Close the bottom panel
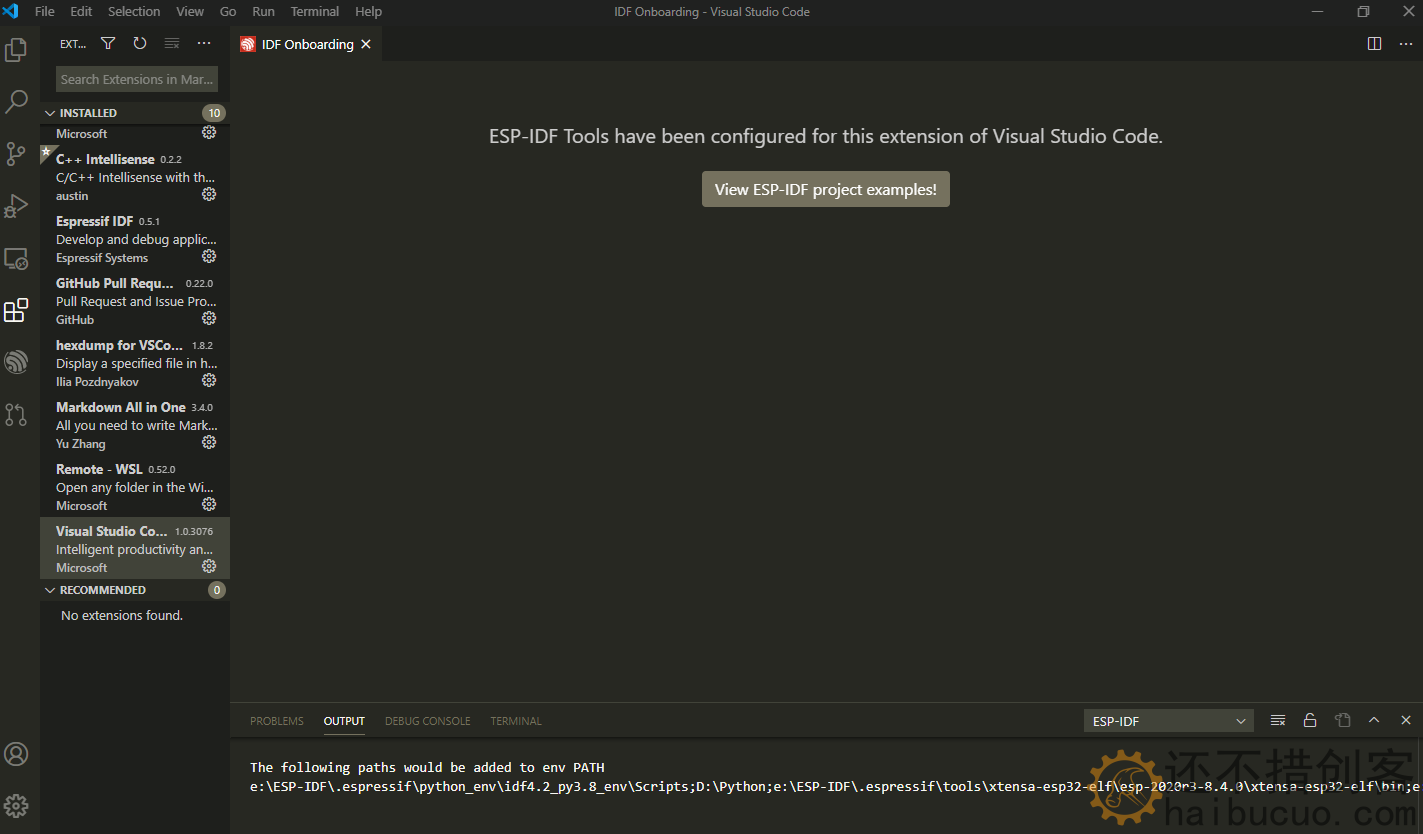The height and width of the screenshot is (834, 1423). click(1406, 720)
